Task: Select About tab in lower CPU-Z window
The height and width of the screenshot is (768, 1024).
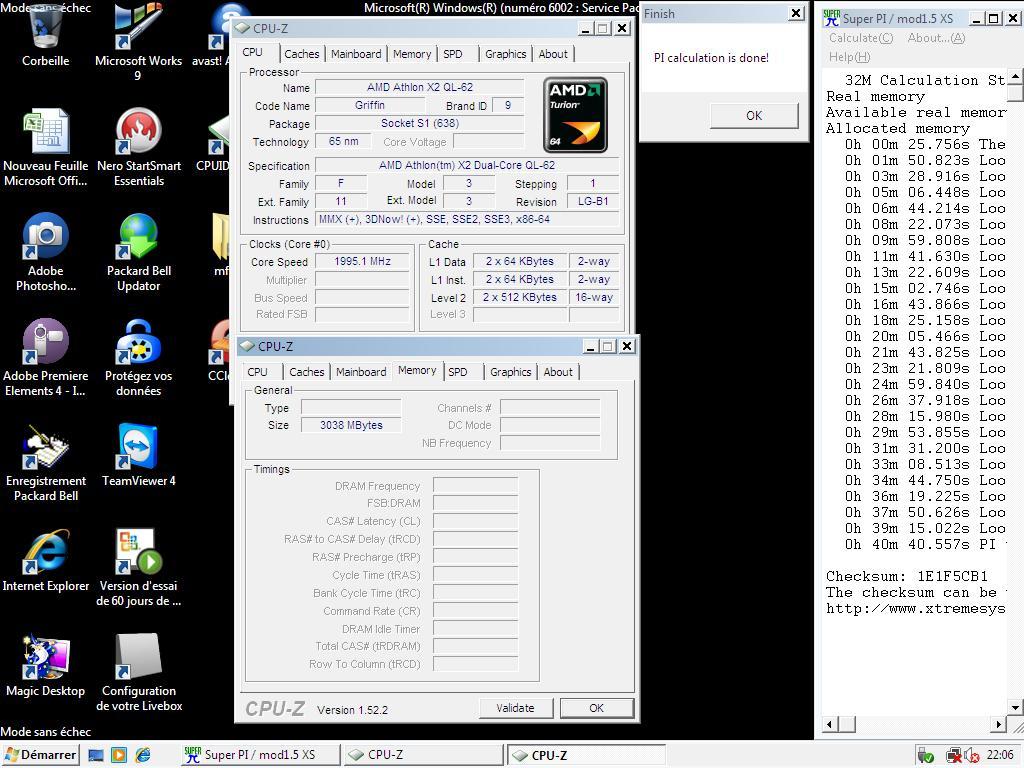Action: 558,372
